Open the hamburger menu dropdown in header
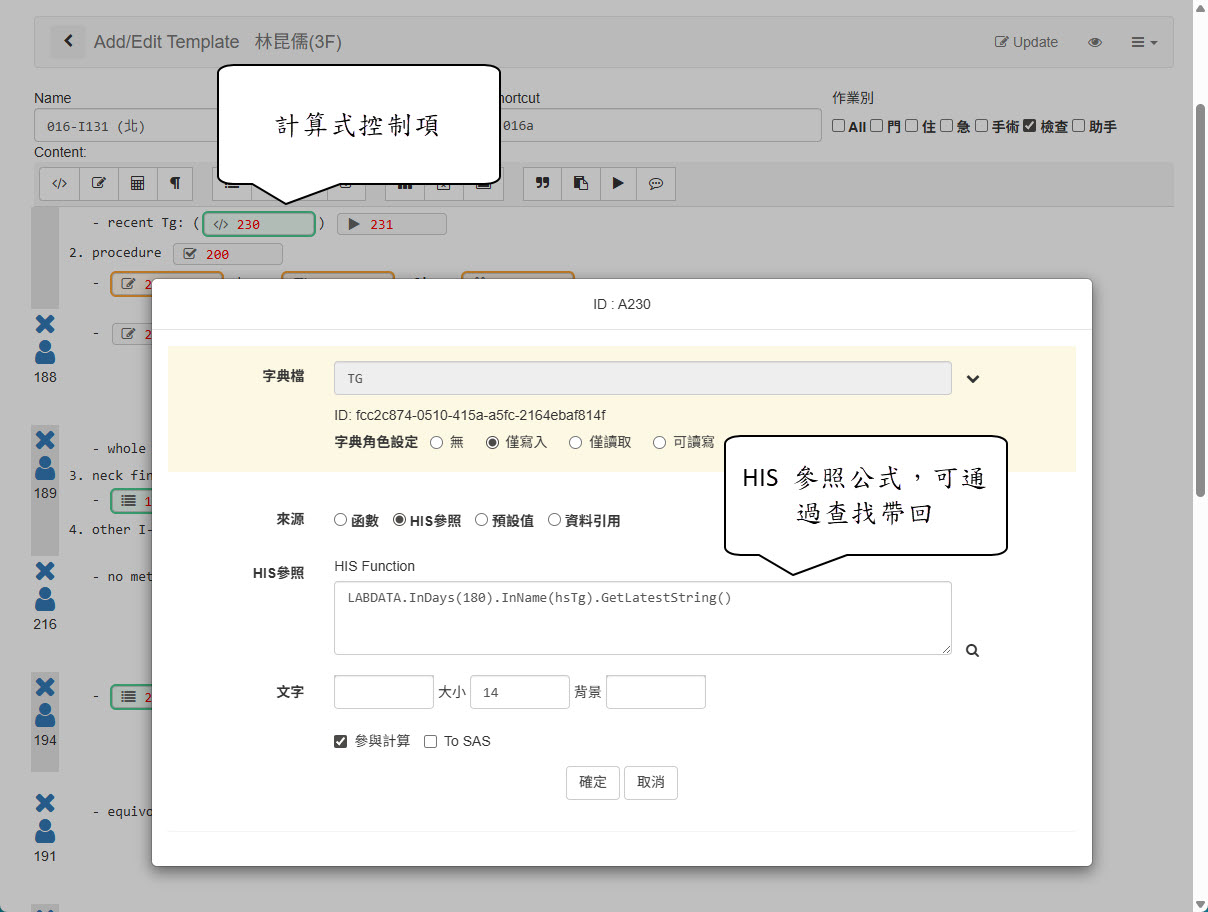The image size is (1208, 912). 1144,42
